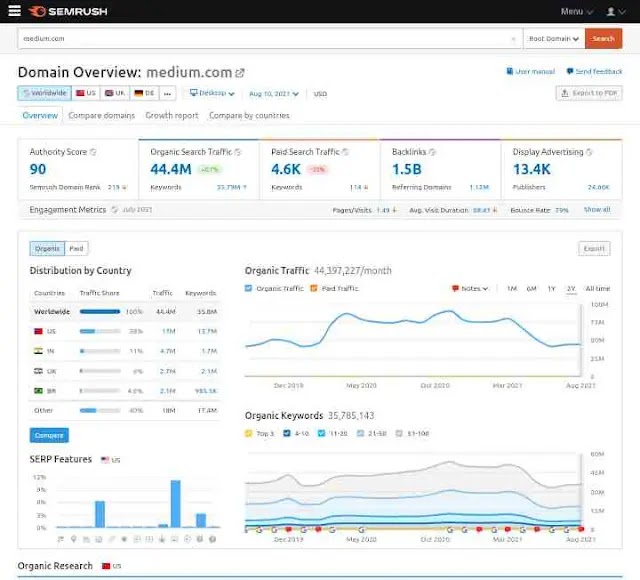Open Desktop device dropdown

(x=212, y=93)
